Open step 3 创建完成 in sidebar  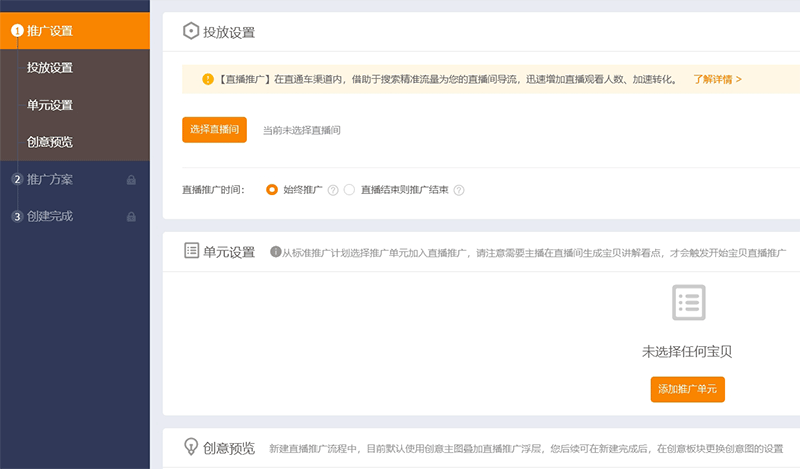coord(50,216)
